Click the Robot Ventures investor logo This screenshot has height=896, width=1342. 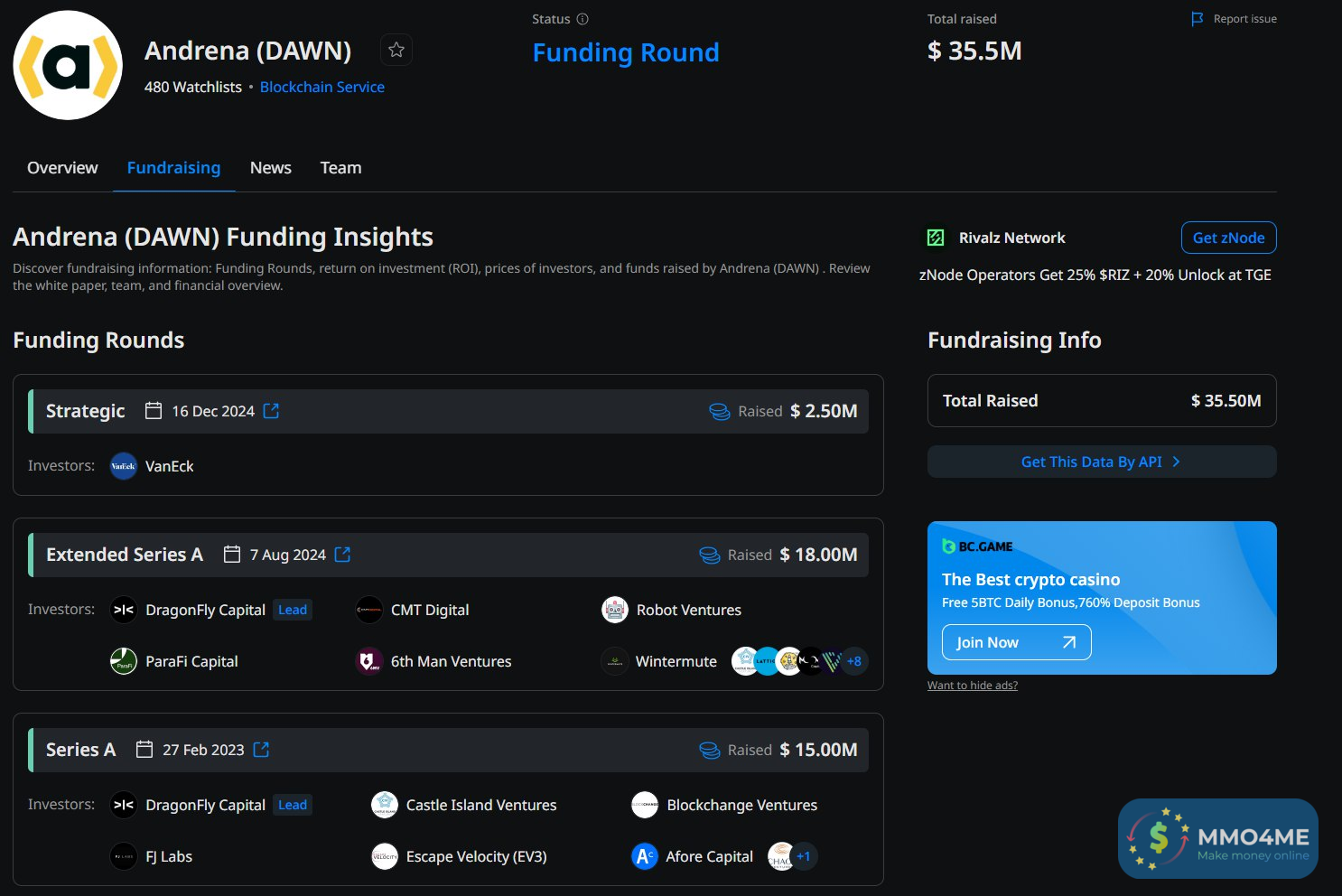(x=614, y=610)
